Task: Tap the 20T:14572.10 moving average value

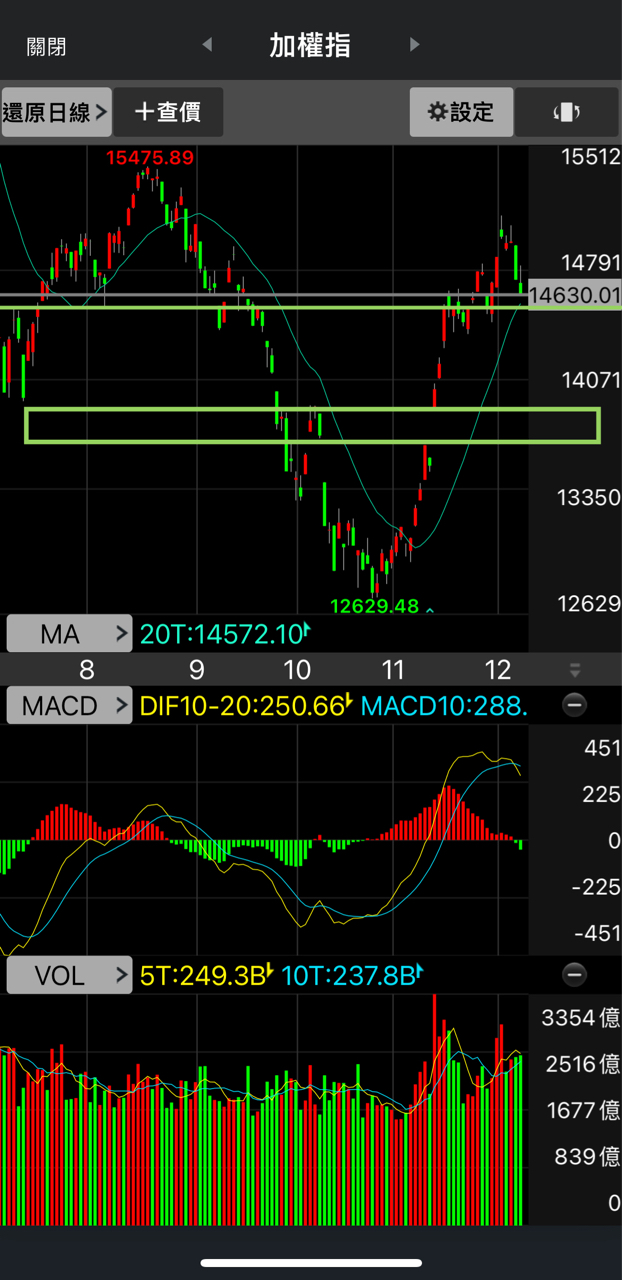Action: point(224,634)
